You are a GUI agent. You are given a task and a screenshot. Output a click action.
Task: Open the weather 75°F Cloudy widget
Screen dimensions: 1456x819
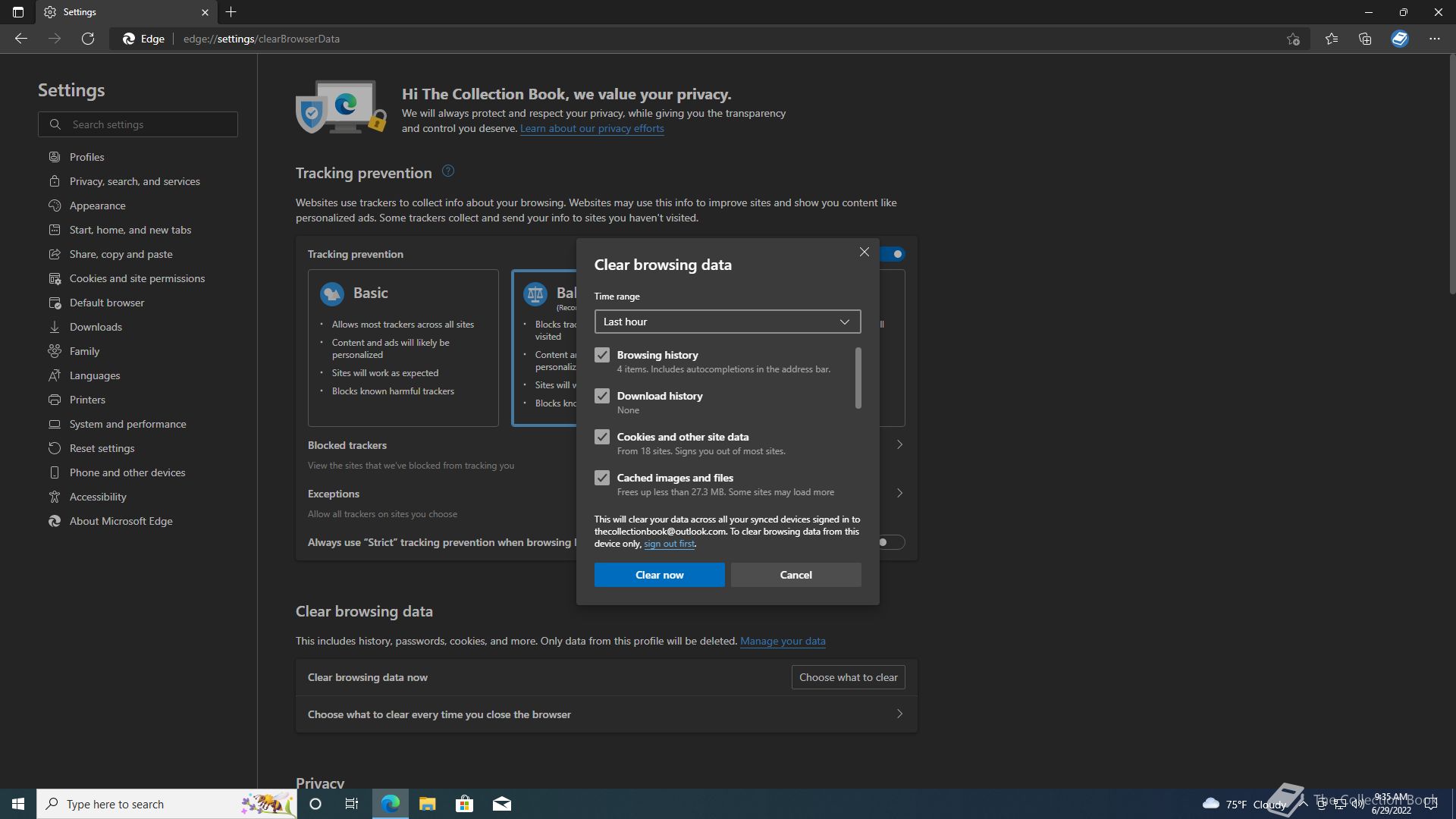[x=1244, y=804]
